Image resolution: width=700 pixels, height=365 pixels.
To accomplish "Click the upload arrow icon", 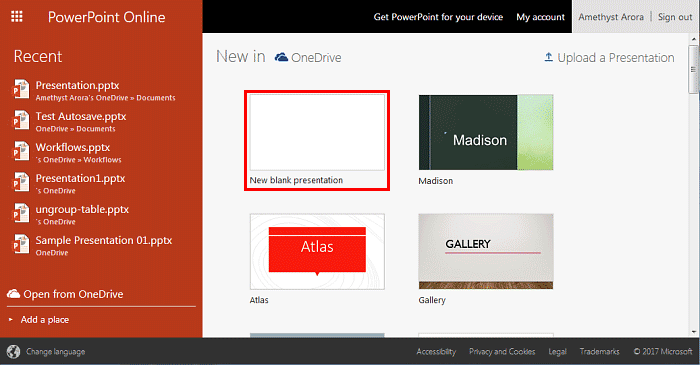I will pyautogui.click(x=549, y=57).
